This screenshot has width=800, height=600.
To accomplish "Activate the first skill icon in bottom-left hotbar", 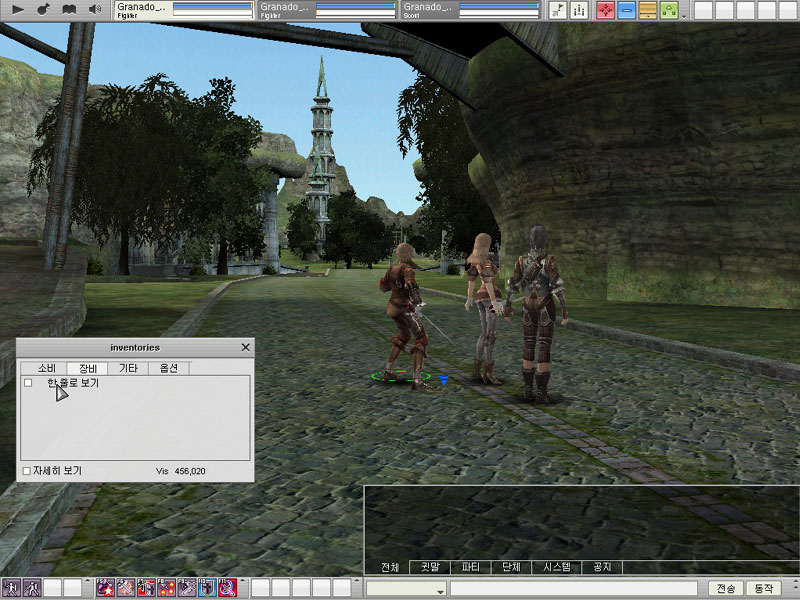I will pos(11,589).
